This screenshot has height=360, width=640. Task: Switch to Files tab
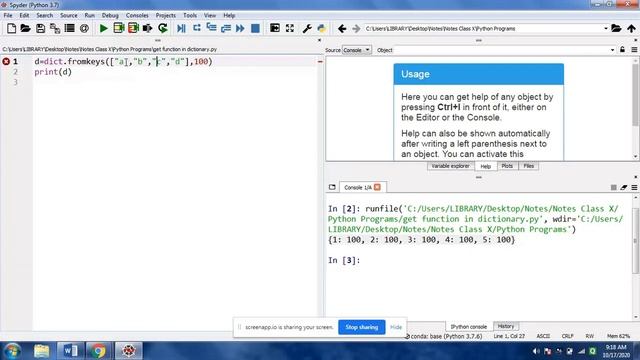pyautogui.click(x=529, y=166)
